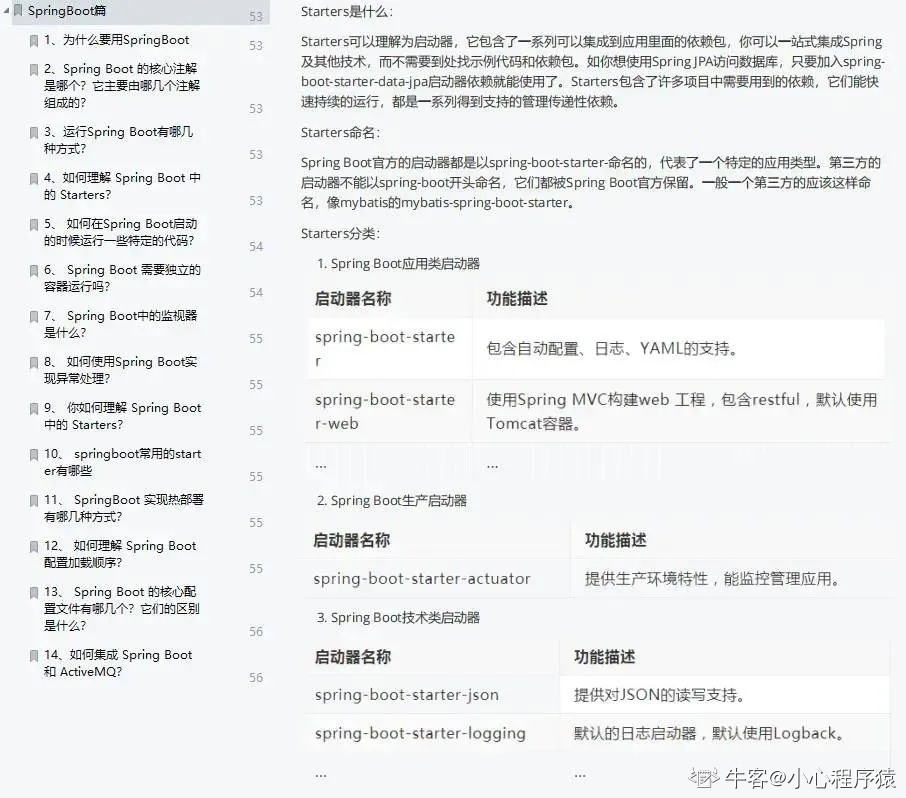Click page number 56 beside bookmark item 14
The image size is (906, 798).
tap(256, 678)
